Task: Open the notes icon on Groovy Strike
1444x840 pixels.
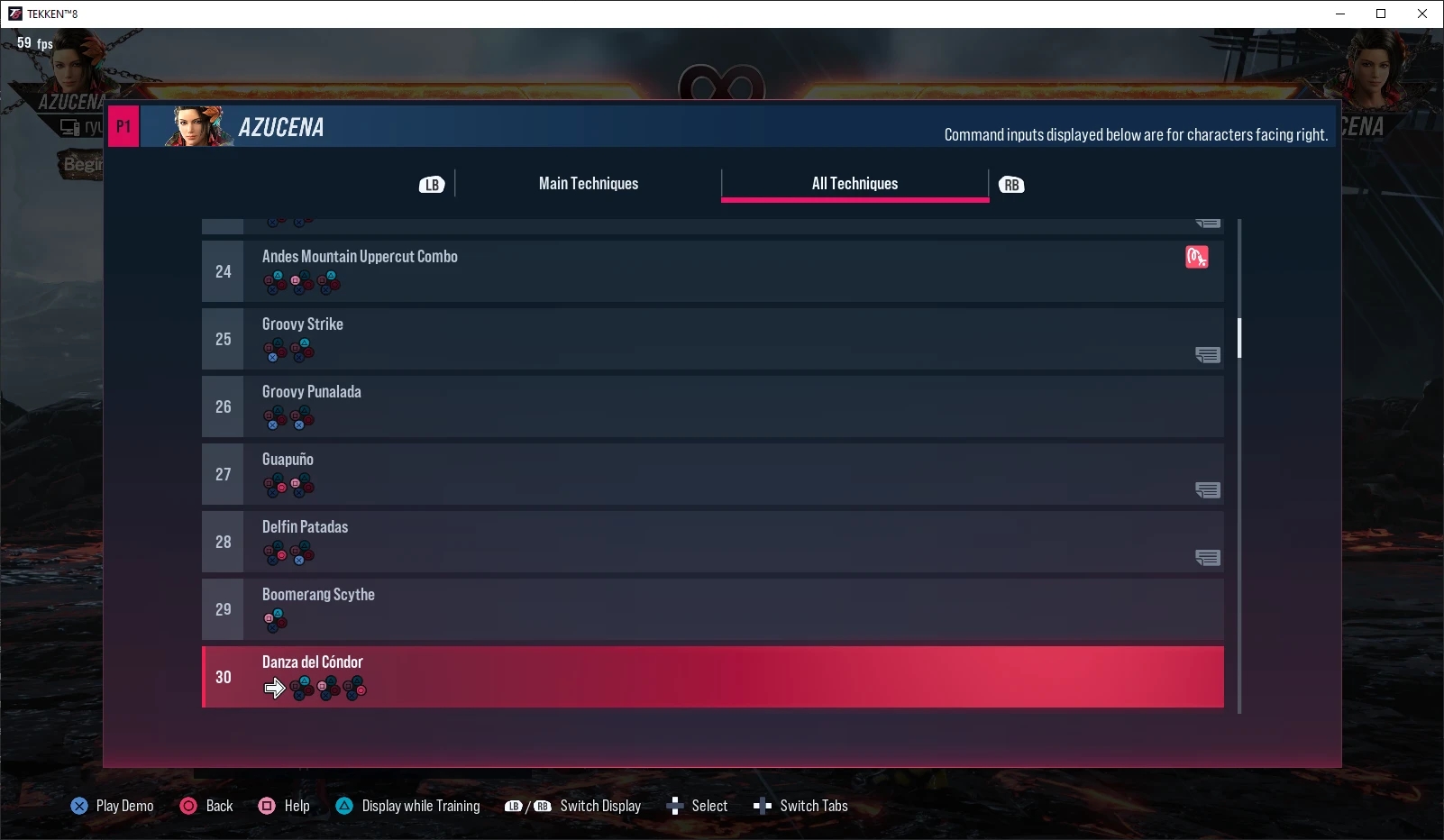Action: 1208,355
